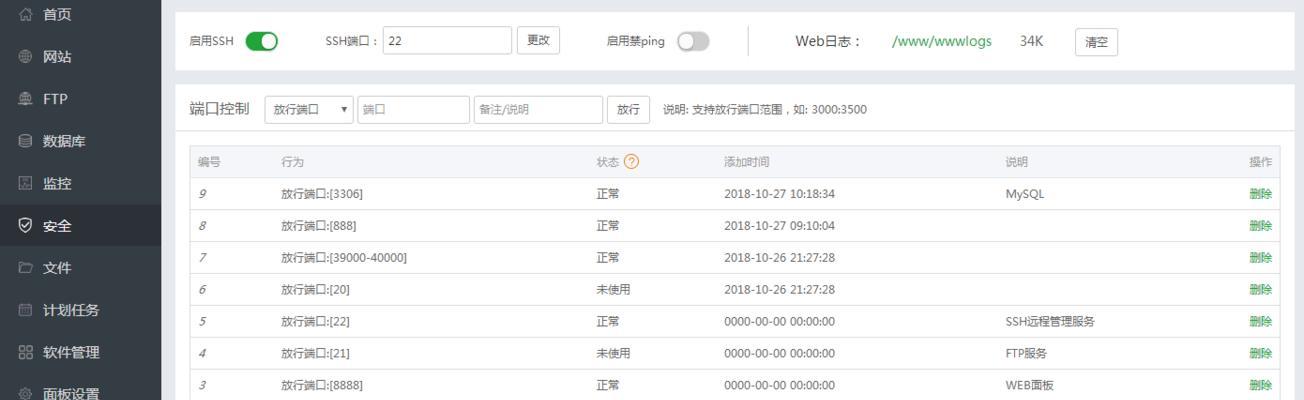This screenshot has width=1304, height=400.
Task: Click the 未使用 status in port 20 row
Action: pos(613,290)
